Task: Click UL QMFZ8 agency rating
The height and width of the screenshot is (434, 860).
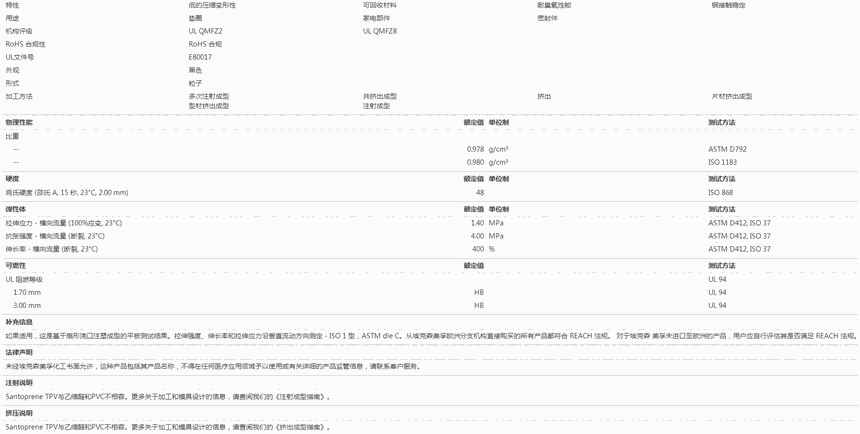Action: (x=379, y=31)
